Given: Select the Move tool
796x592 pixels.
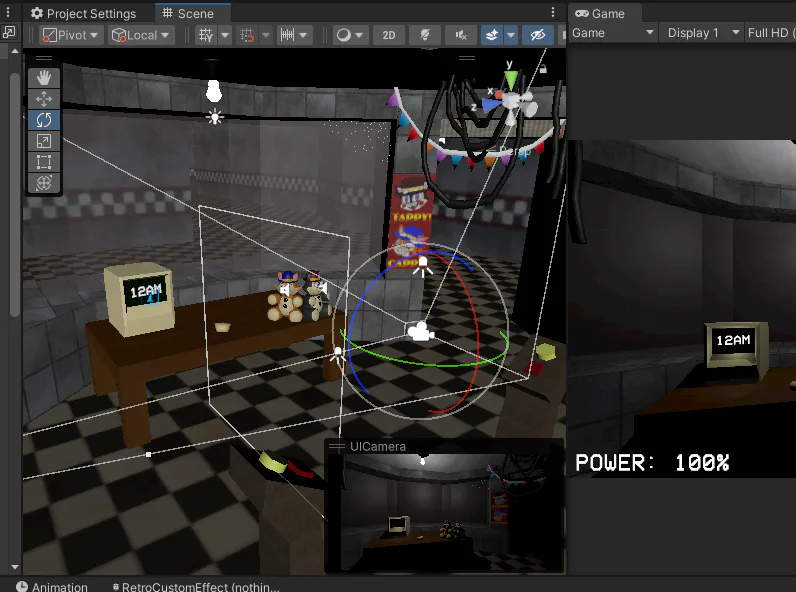Looking at the screenshot, I should point(44,98).
